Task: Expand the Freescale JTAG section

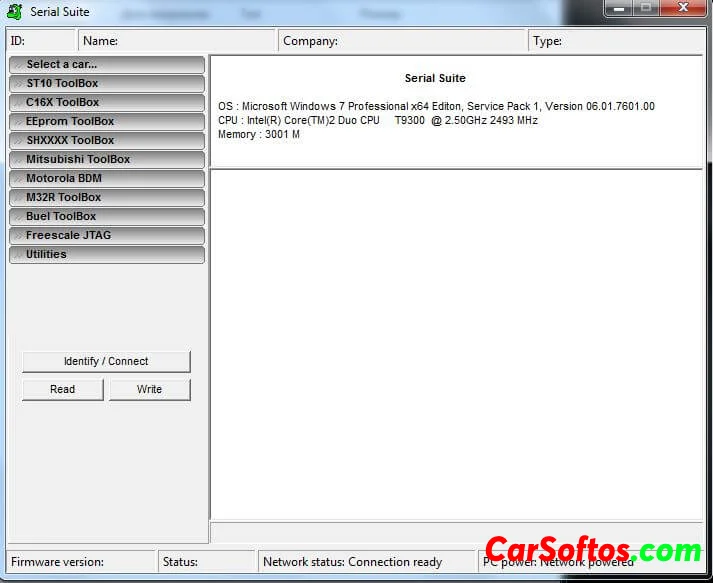Action: tap(107, 236)
